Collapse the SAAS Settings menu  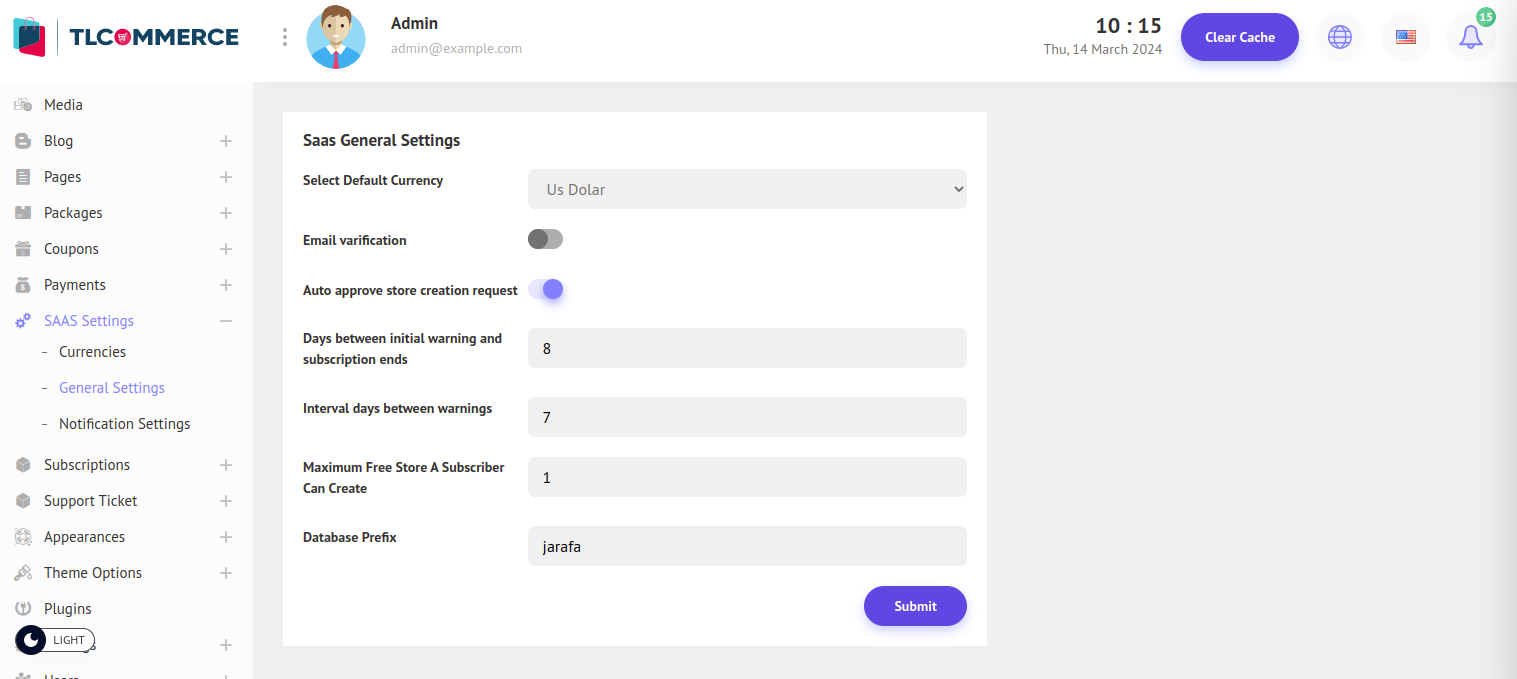[226, 321]
